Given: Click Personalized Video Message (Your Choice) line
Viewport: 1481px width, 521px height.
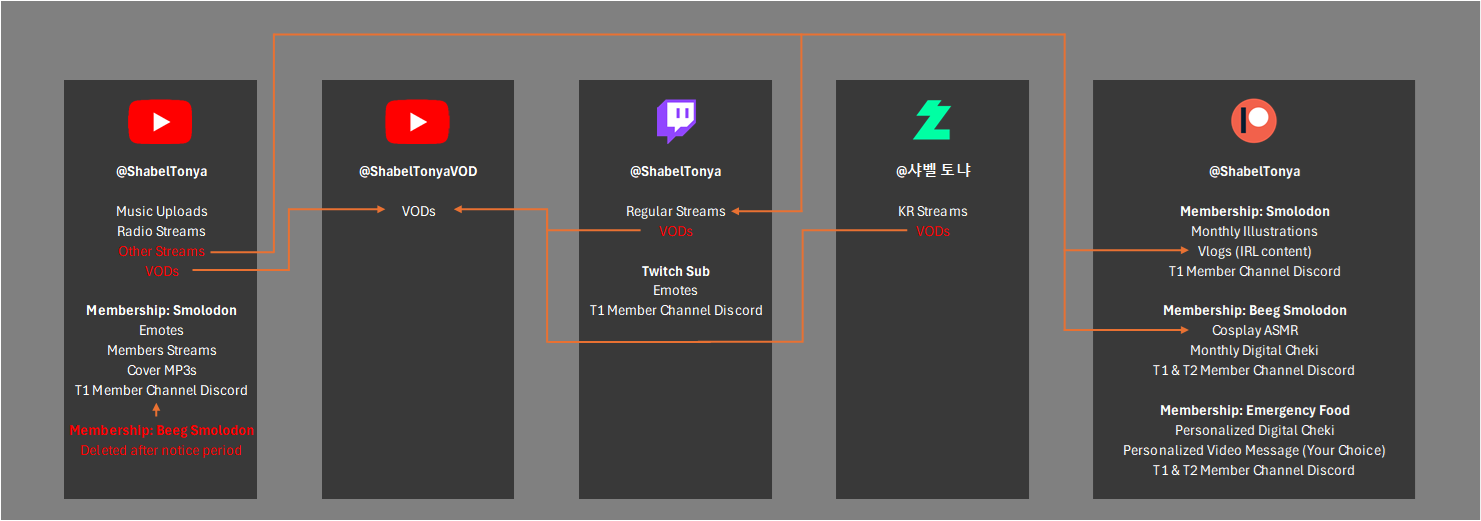Looking at the screenshot, I should 1254,450.
